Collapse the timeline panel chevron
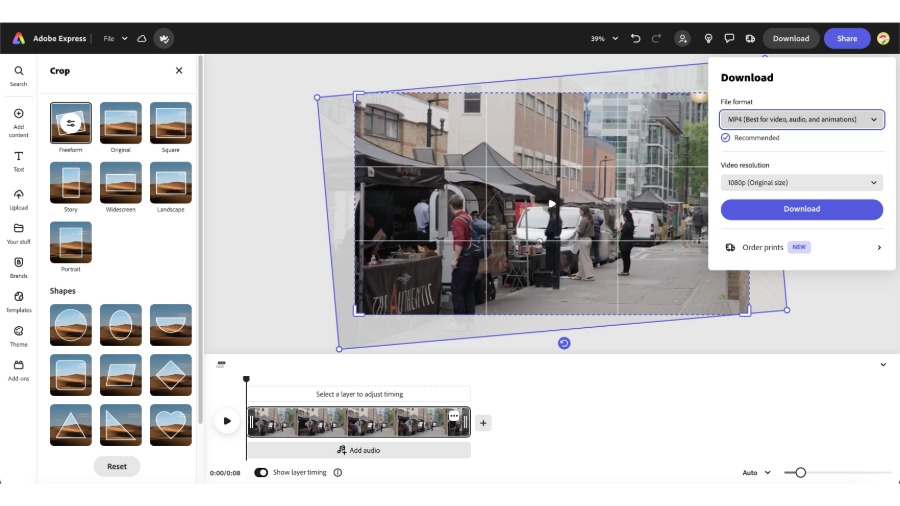 point(883,365)
